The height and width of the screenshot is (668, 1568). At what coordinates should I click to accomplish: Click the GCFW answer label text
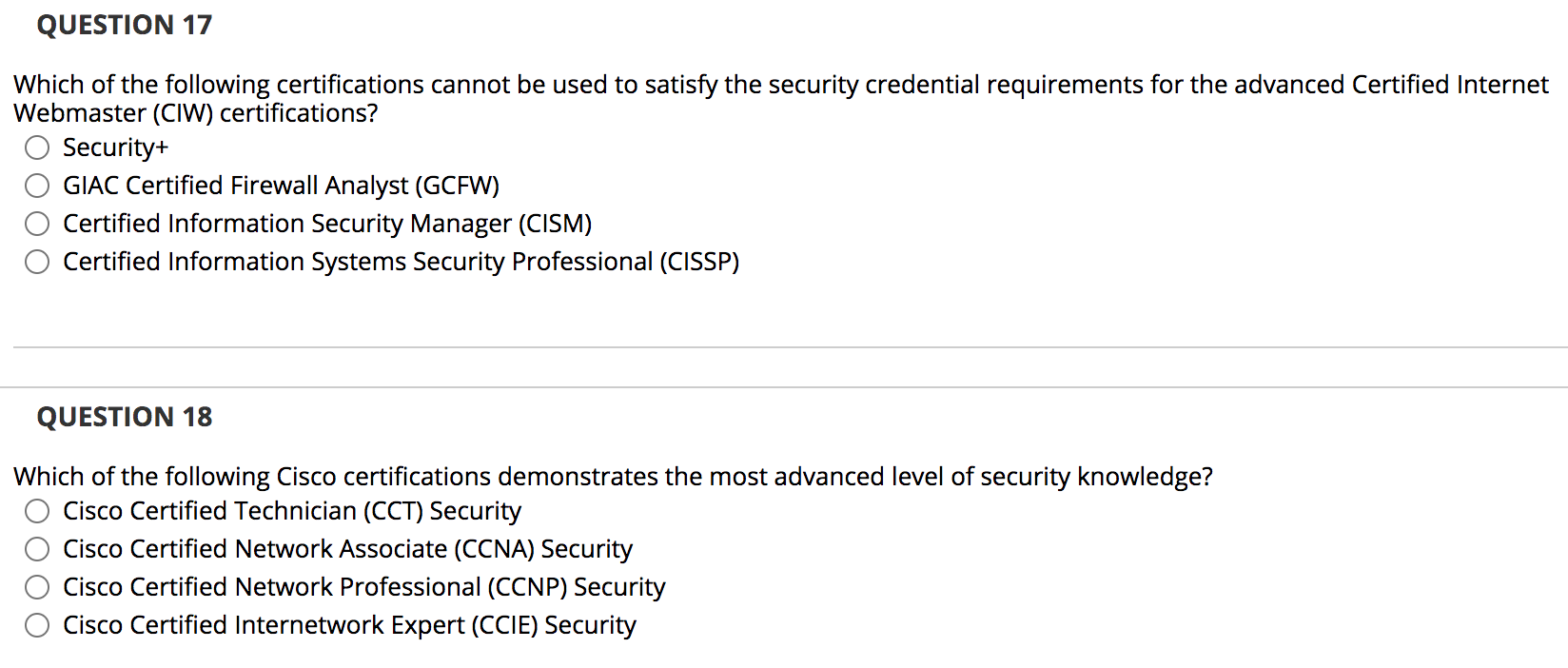(x=282, y=186)
